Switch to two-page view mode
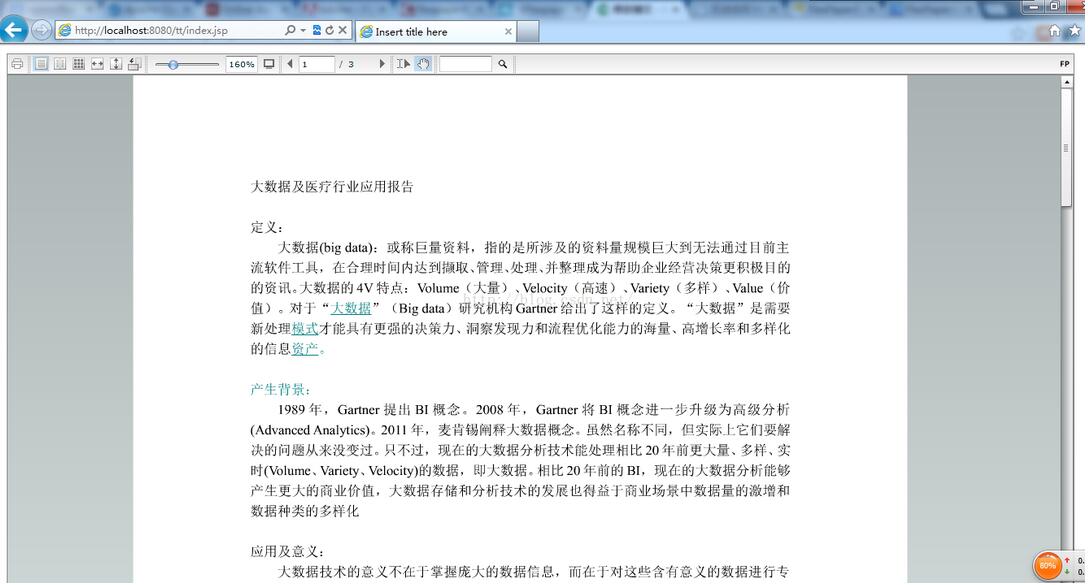Image resolution: width=1088 pixels, height=585 pixels. coord(60,64)
